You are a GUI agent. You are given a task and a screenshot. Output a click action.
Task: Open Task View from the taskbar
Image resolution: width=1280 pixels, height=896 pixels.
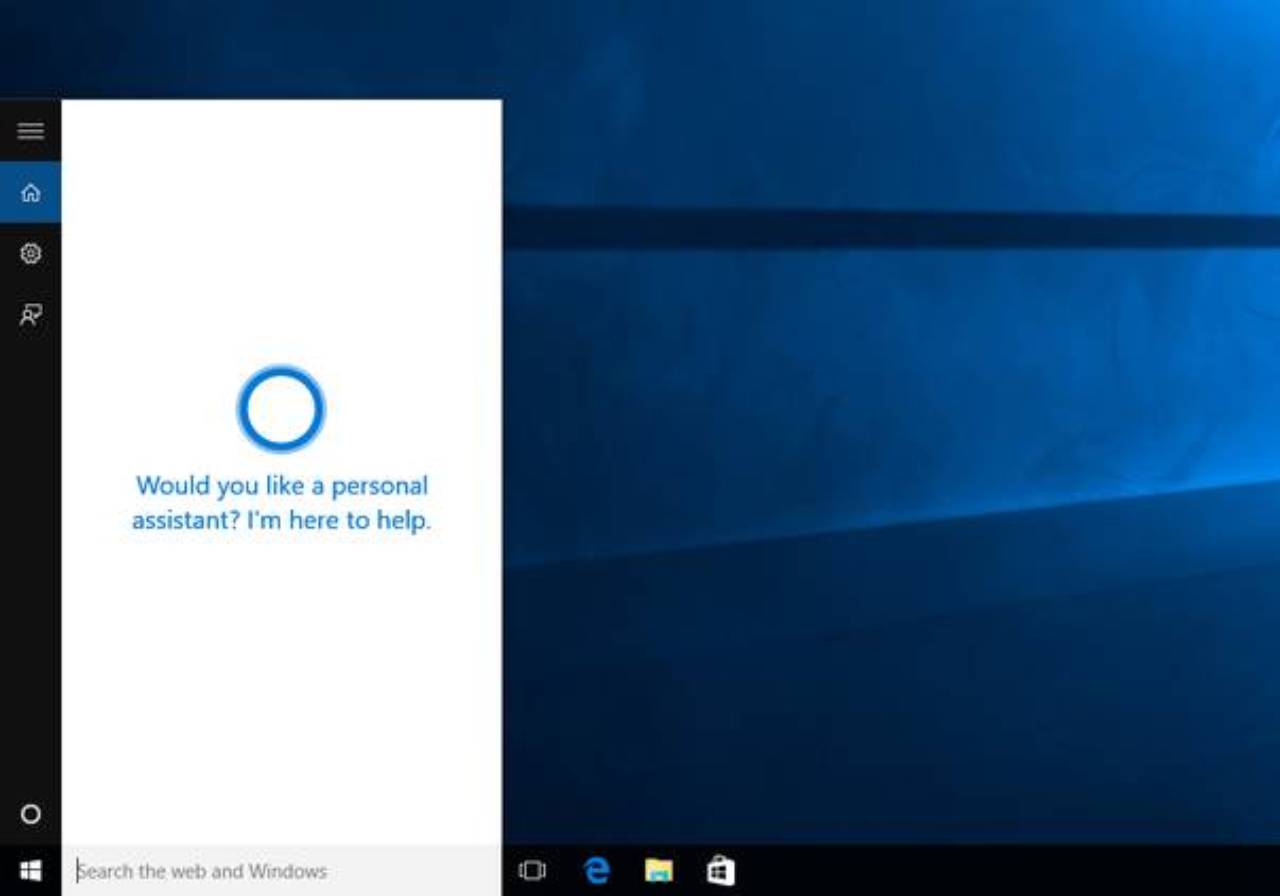coord(532,871)
